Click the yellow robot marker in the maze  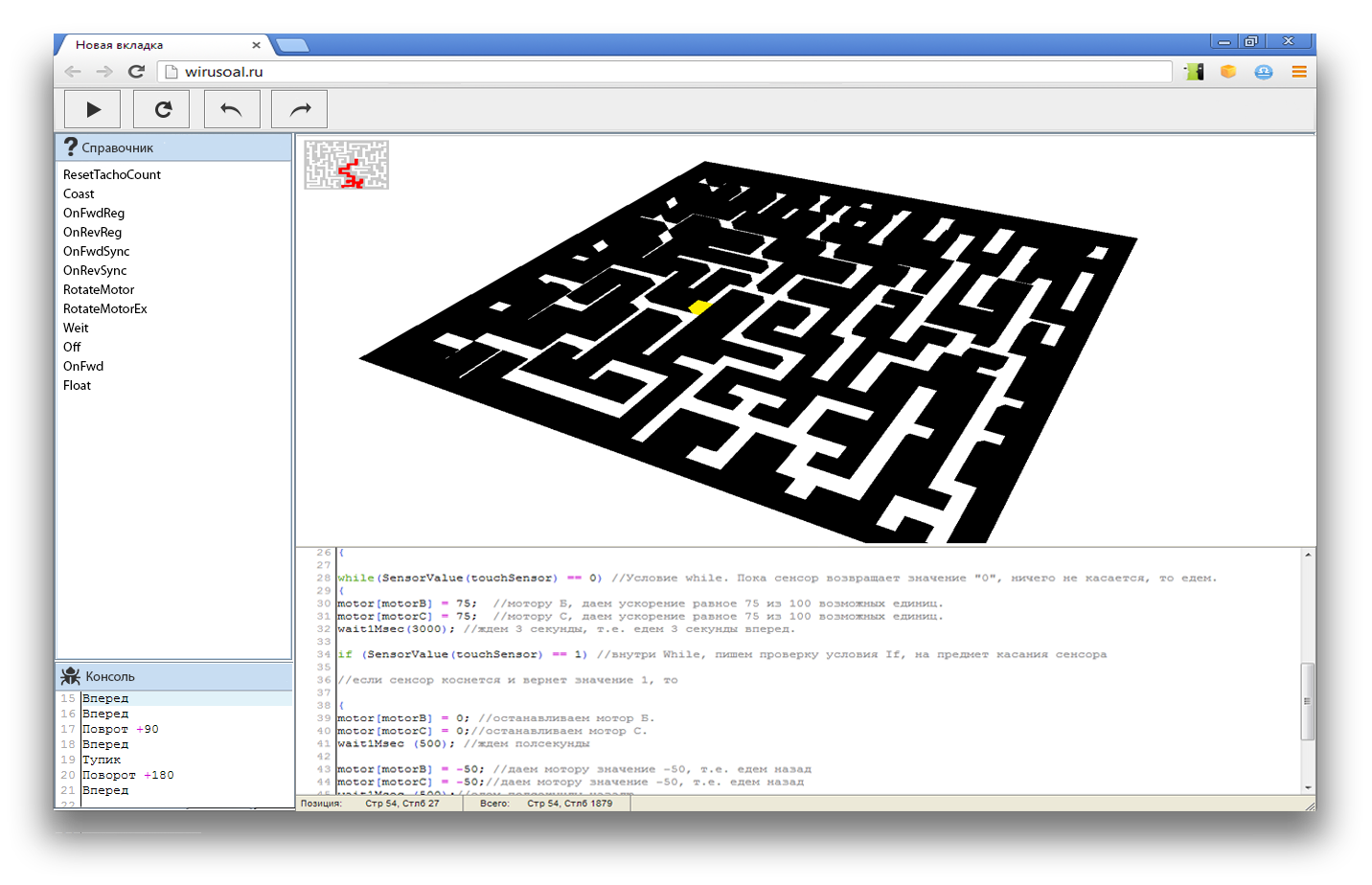tap(699, 306)
